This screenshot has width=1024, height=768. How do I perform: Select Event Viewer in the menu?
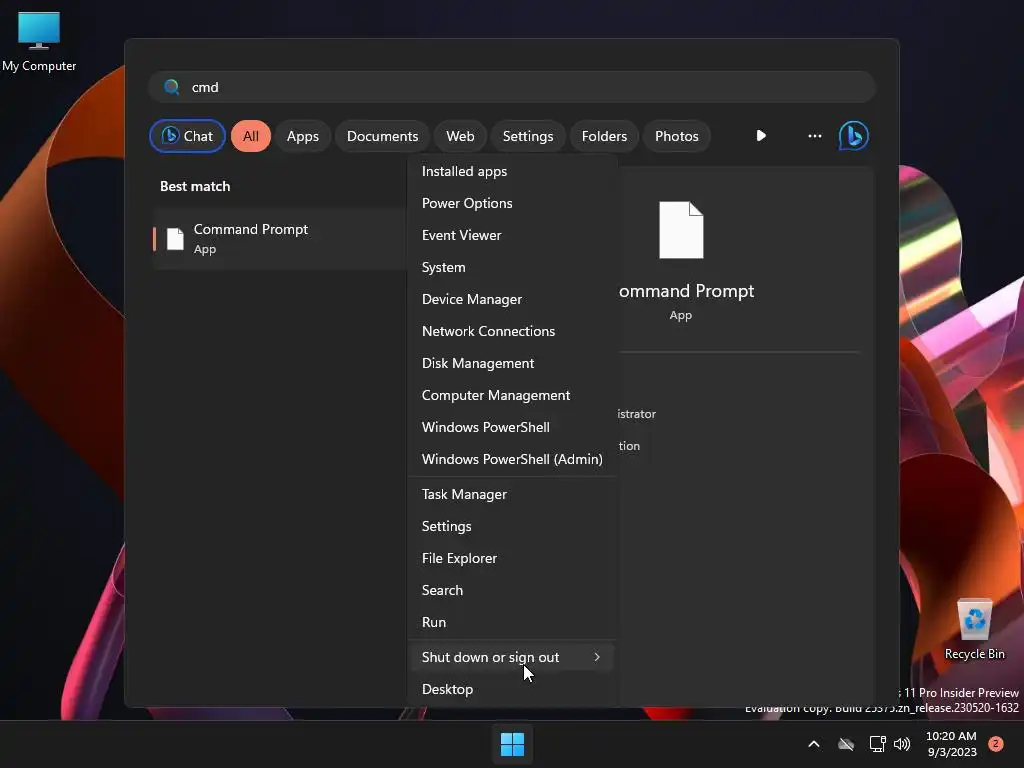pos(512,235)
